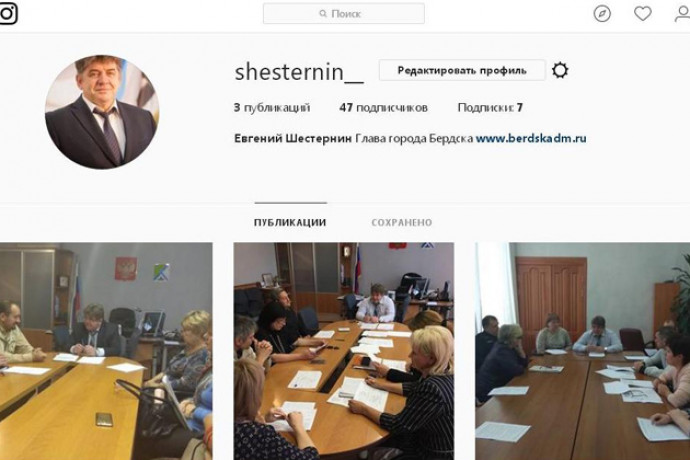
Task: Open the Explore compass icon
Action: click(602, 14)
